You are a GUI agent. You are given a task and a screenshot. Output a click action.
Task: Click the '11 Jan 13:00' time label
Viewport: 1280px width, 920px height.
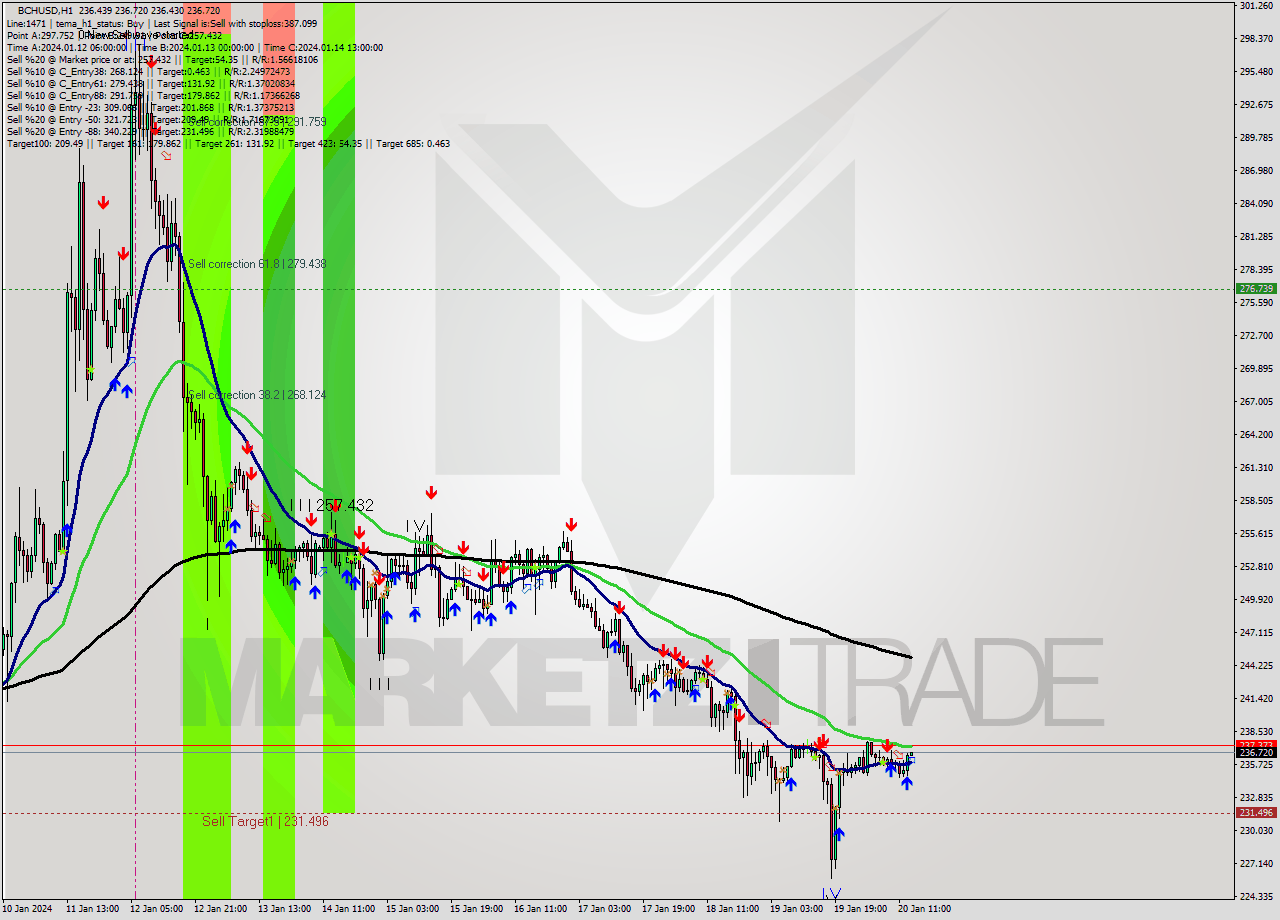(92, 909)
